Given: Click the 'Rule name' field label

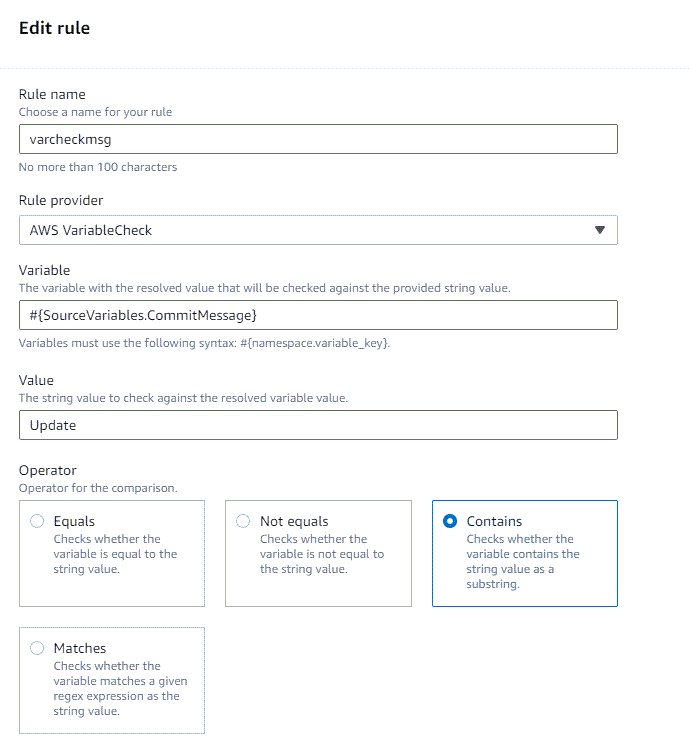Looking at the screenshot, I should pos(52,95).
